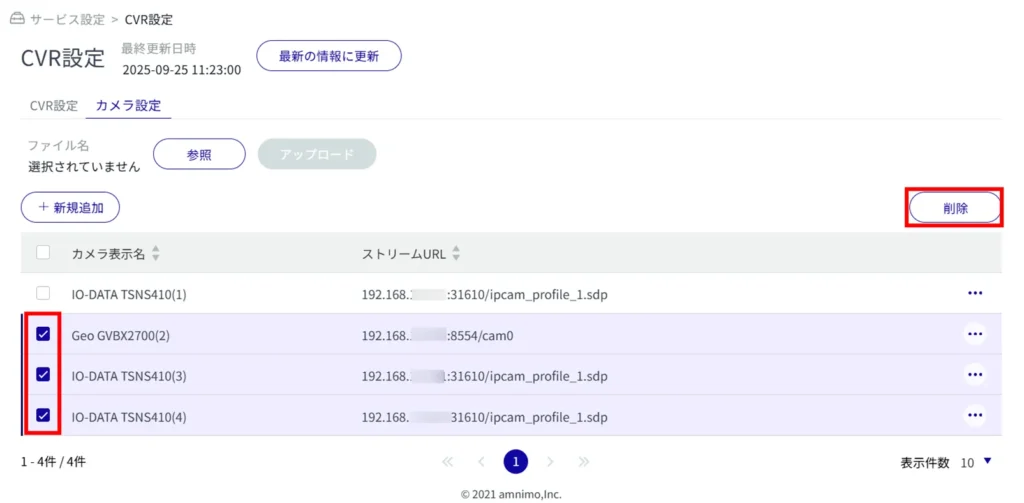Check the IO-DATA TSNS410(1) checkbox
The height and width of the screenshot is (503, 1024).
pyautogui.click(x=43, y=293)
